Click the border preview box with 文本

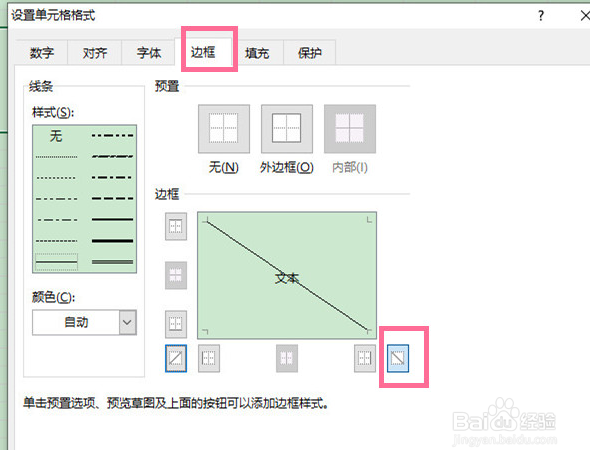click(x=287, y=275)
